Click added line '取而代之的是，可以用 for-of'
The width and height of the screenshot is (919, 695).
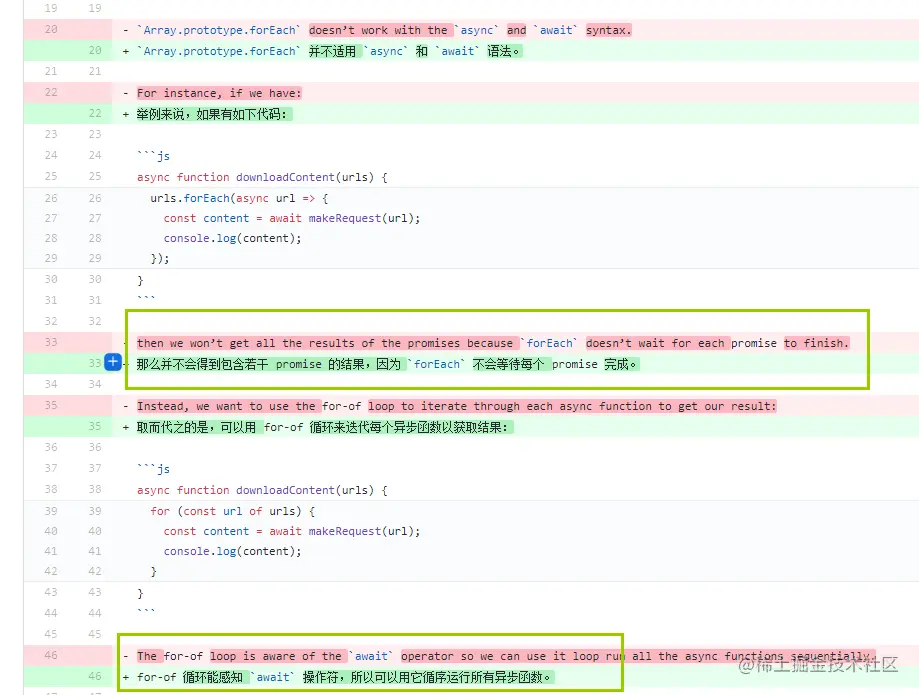[324, 427]
